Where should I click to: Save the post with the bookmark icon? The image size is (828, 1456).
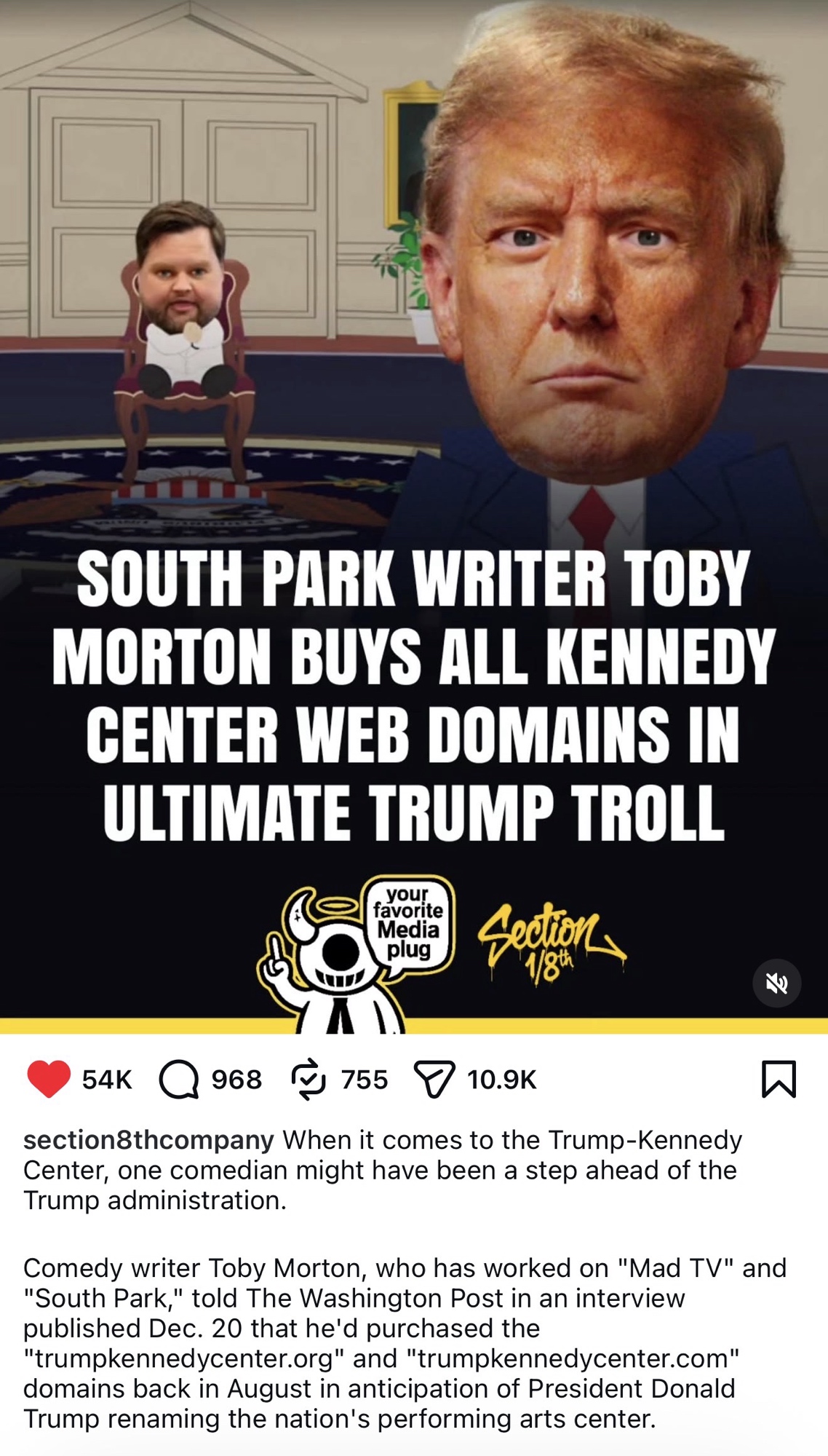[779, 1079]
